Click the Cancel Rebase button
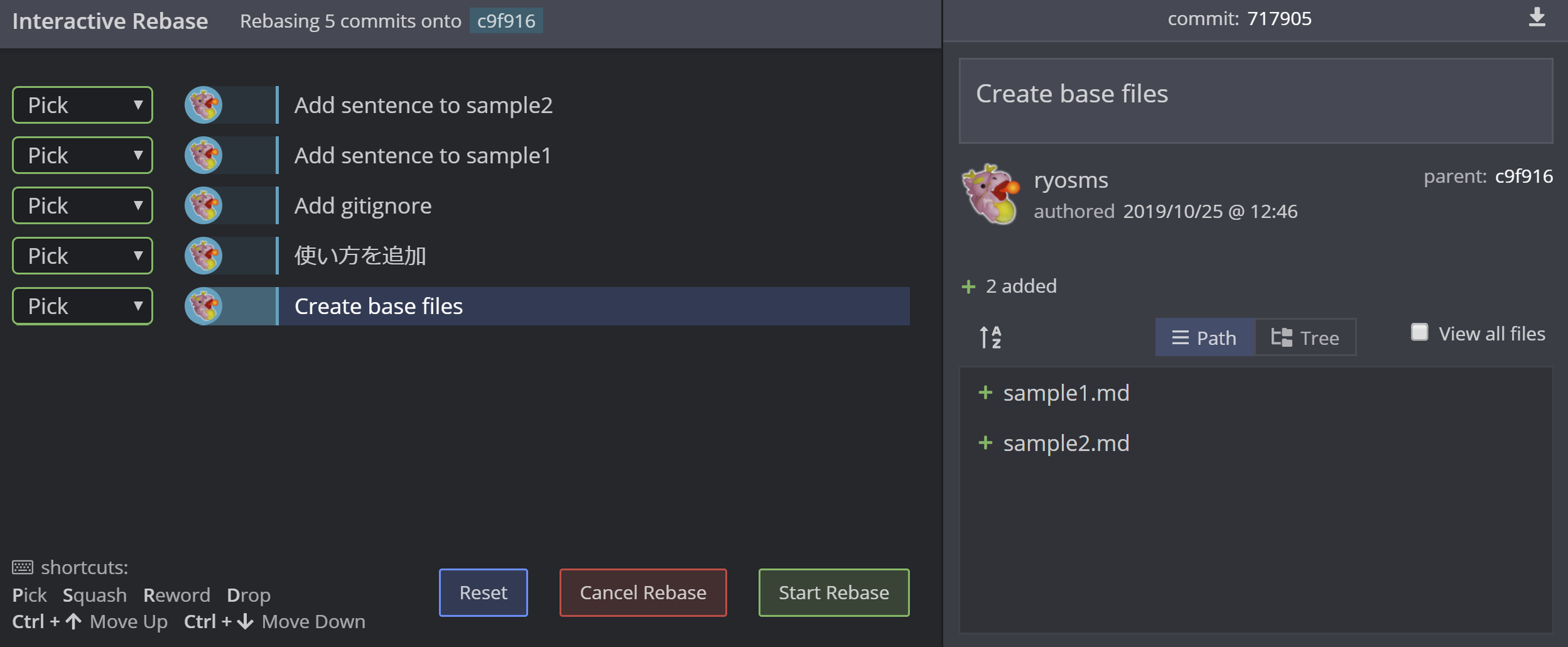 coord(642,593)
